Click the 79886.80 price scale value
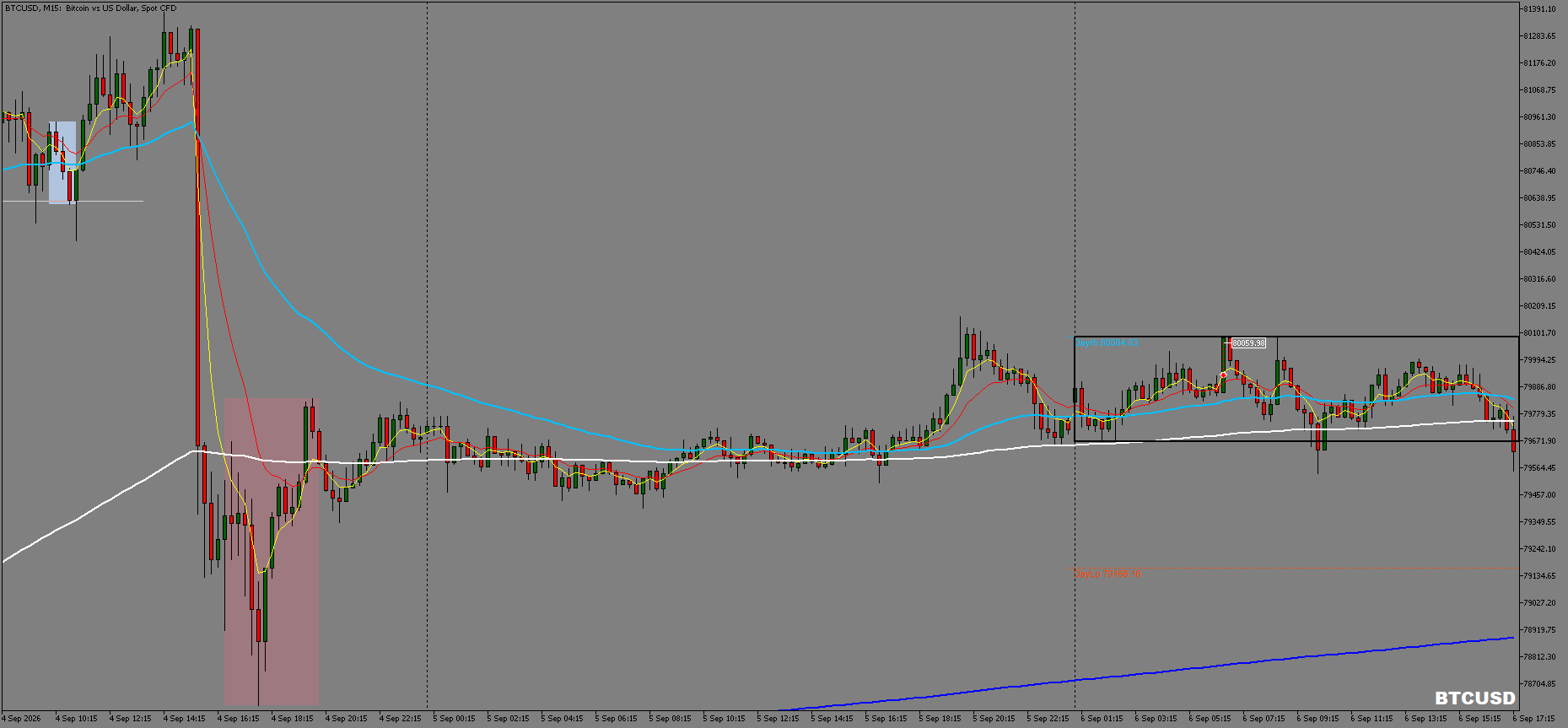1568x728 pixels. pyautogui.click(x=1539, y=387)
